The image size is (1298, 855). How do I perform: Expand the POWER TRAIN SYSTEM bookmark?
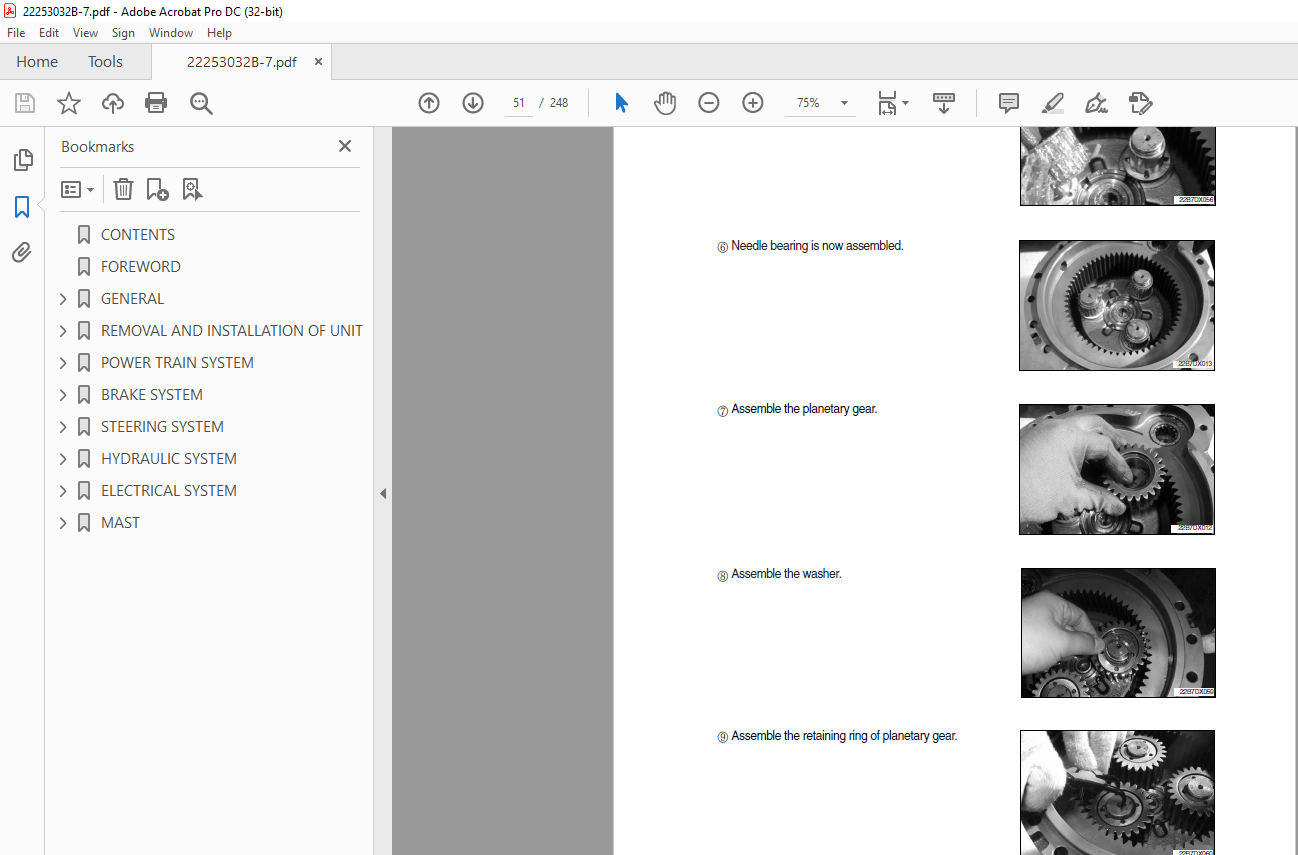pyautogui.click(x=63, y=363)
